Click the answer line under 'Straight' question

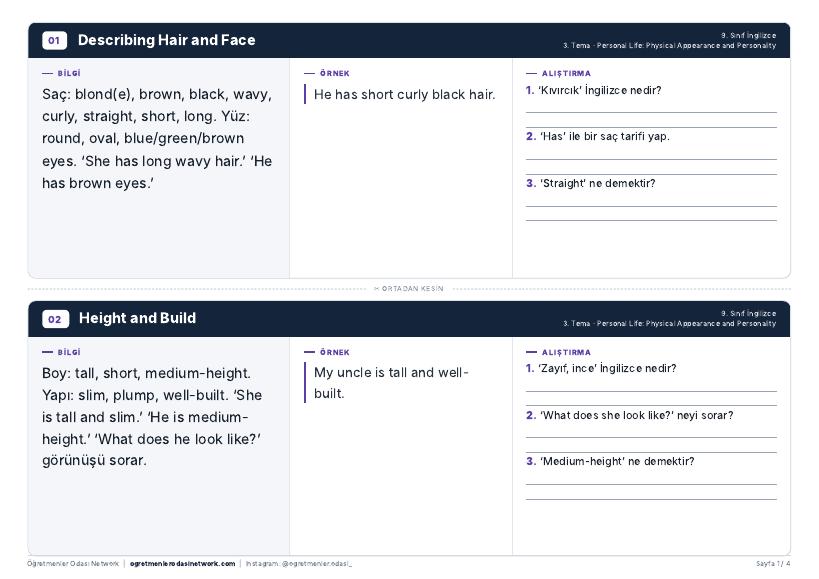(x=651, y=206)
